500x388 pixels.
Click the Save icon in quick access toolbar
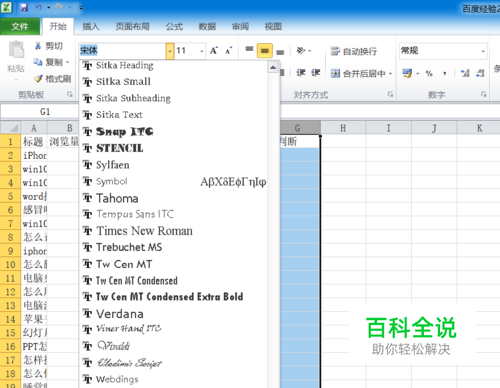point(24,7)
